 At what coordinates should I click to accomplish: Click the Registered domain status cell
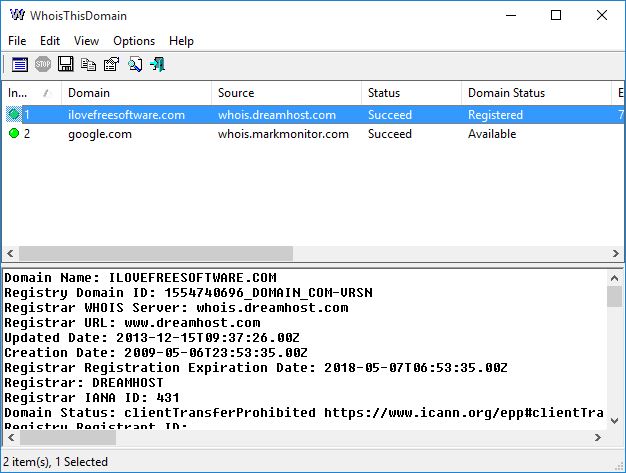click(495, 115)
